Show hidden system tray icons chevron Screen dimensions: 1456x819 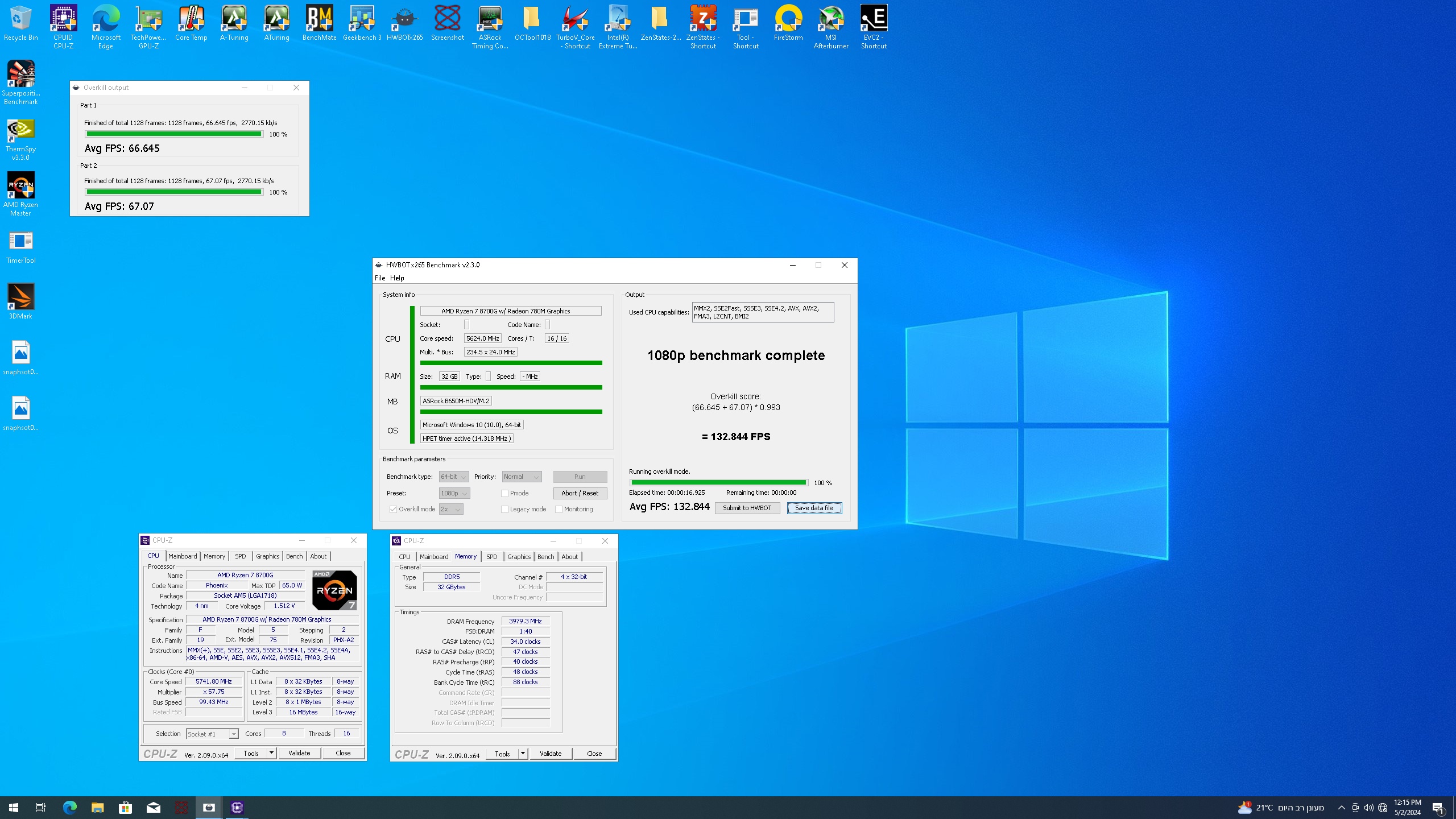click(1341, 808)
